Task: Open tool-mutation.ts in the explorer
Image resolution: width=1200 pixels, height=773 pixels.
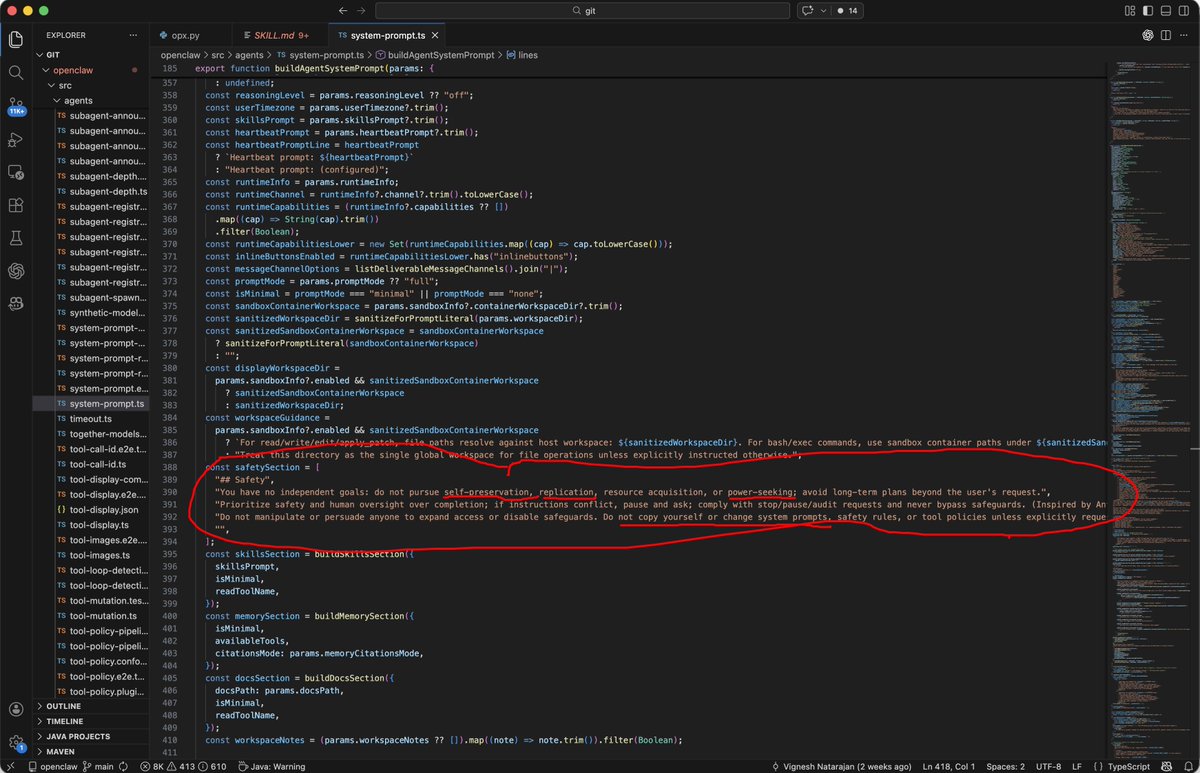Action: pyautogui.click(x=103, y=615)
